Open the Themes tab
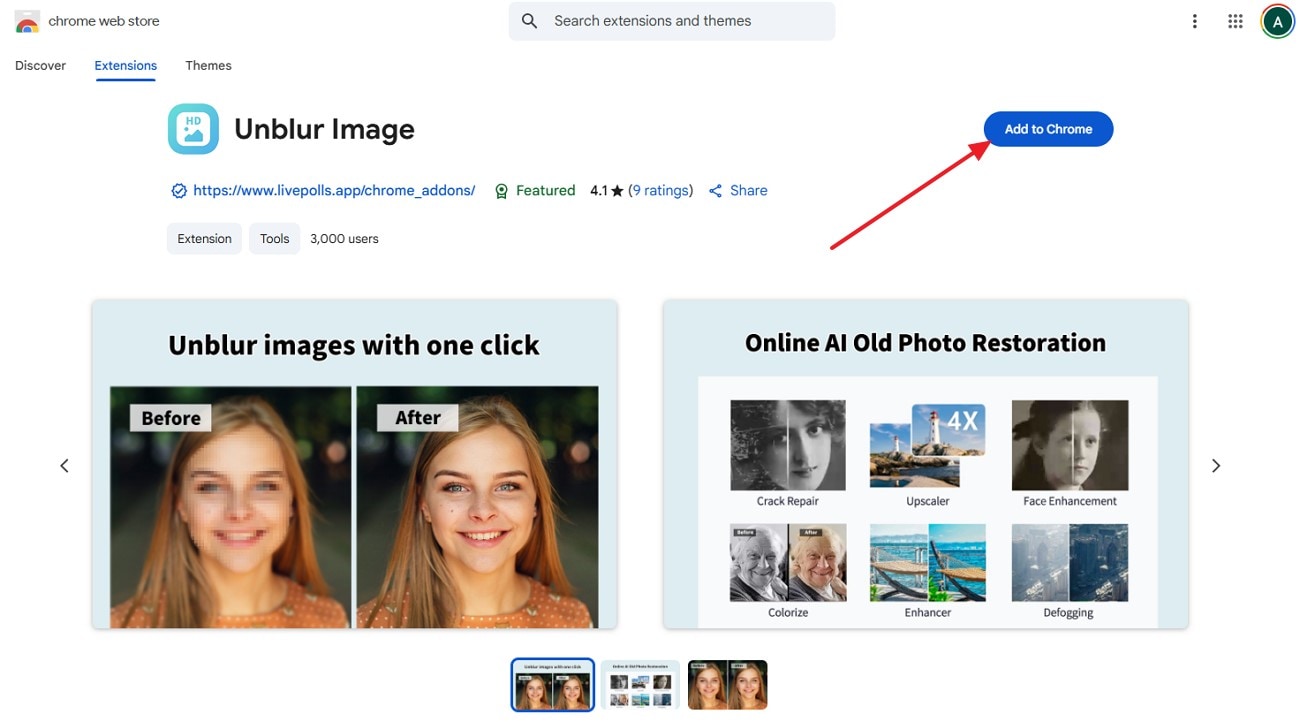 (x=208, y=65)
